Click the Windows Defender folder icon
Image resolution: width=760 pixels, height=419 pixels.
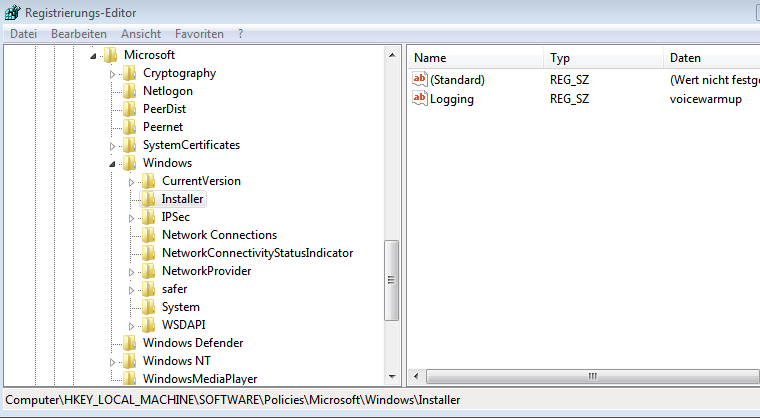coord(129,343)
